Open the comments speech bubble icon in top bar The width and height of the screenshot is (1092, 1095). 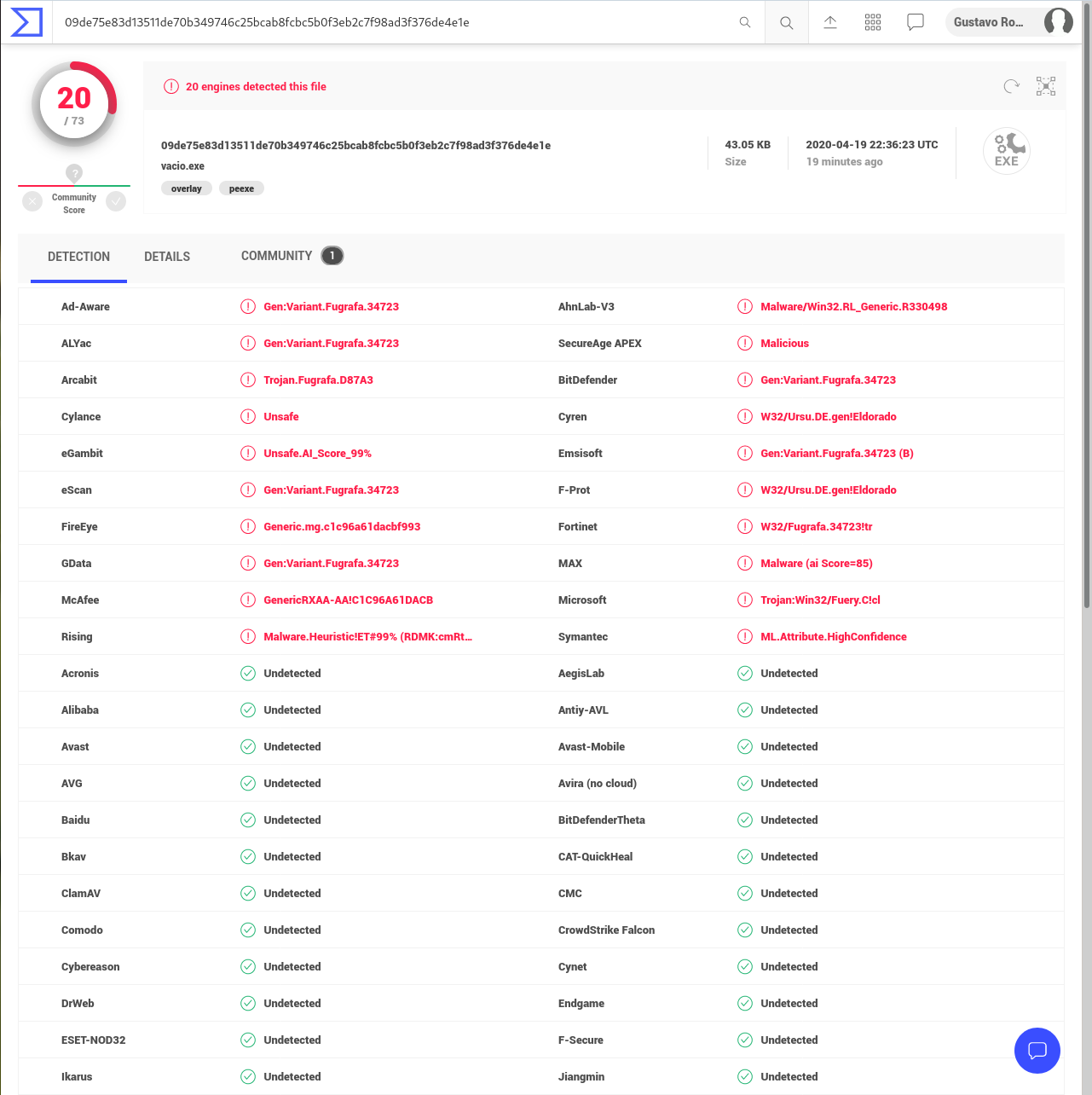916,22
